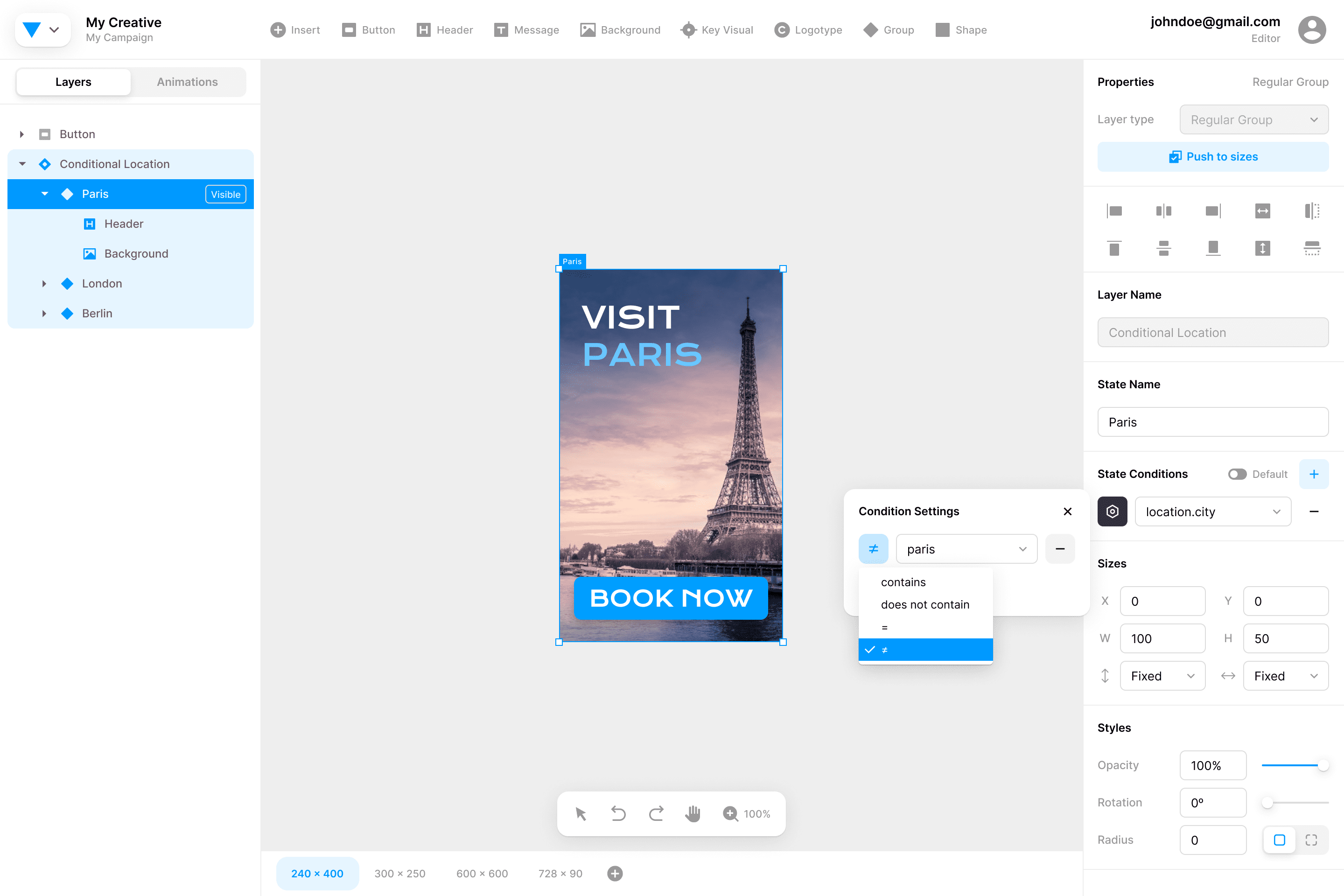Image resolution: width=1344 pixels, height=896 pixels.
Task: Open the paris value dropdown
Action: pos(966,549)
